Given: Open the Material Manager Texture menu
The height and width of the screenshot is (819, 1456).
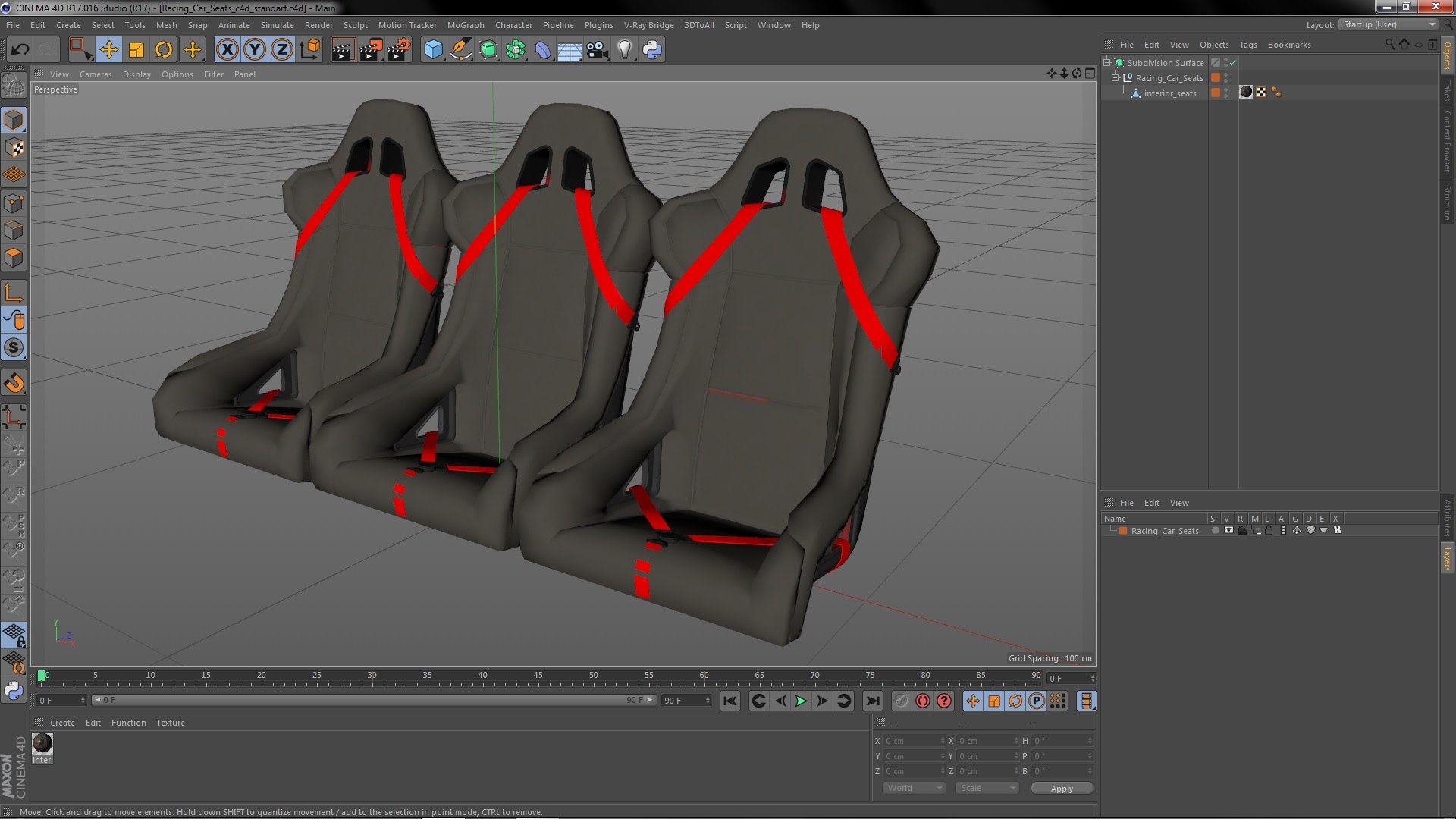Looking at the screenshot, I should [x=171, y=723].
